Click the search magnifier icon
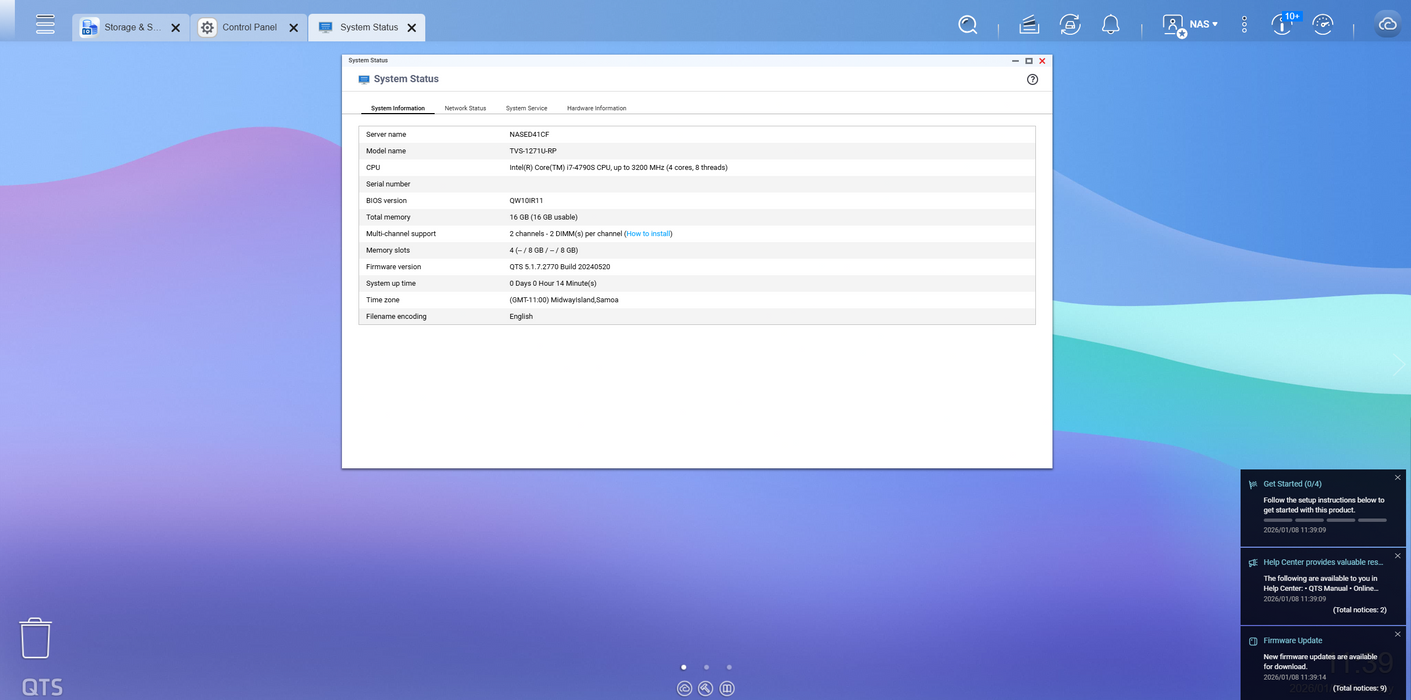 point(967,25)
